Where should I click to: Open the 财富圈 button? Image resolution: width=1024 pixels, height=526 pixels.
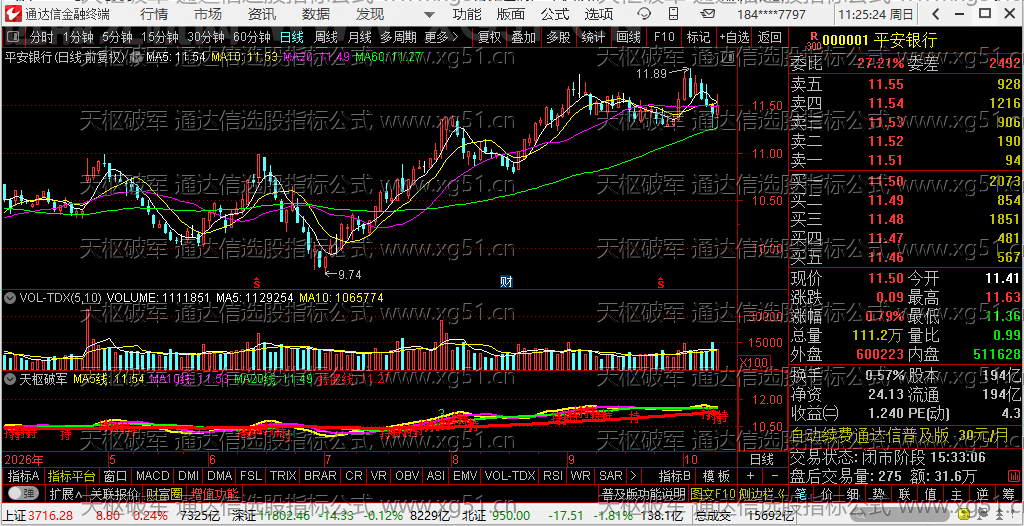tap(164, 493)
